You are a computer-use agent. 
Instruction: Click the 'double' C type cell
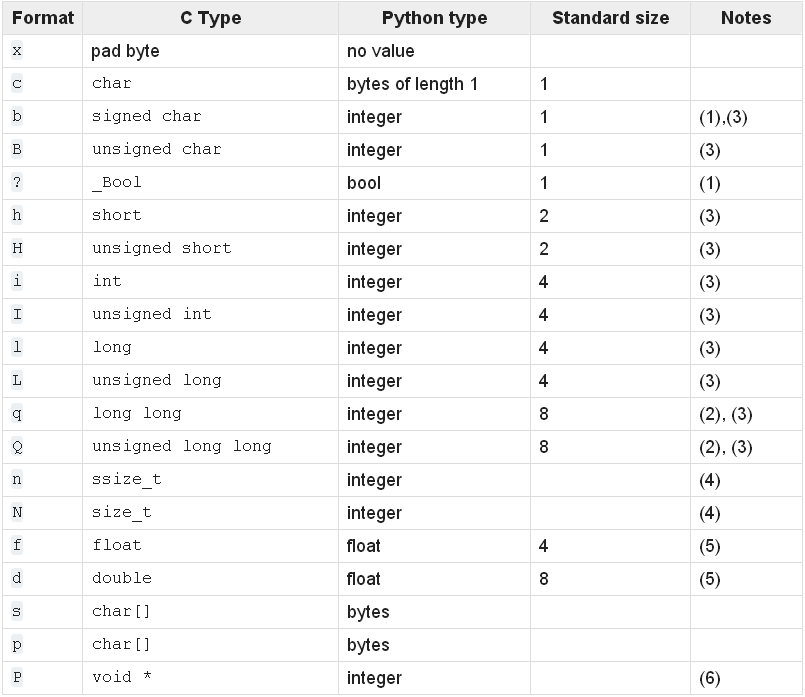click(122, 578)
